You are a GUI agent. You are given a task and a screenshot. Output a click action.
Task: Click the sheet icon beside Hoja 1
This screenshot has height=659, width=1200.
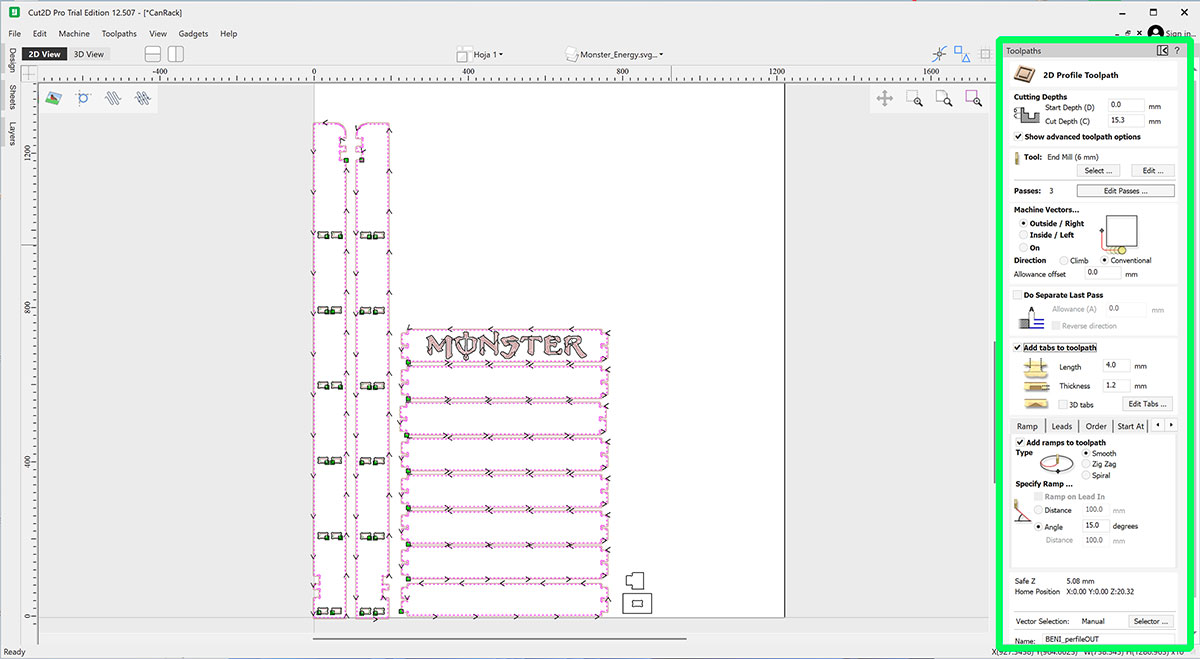[x=463, y=54]
